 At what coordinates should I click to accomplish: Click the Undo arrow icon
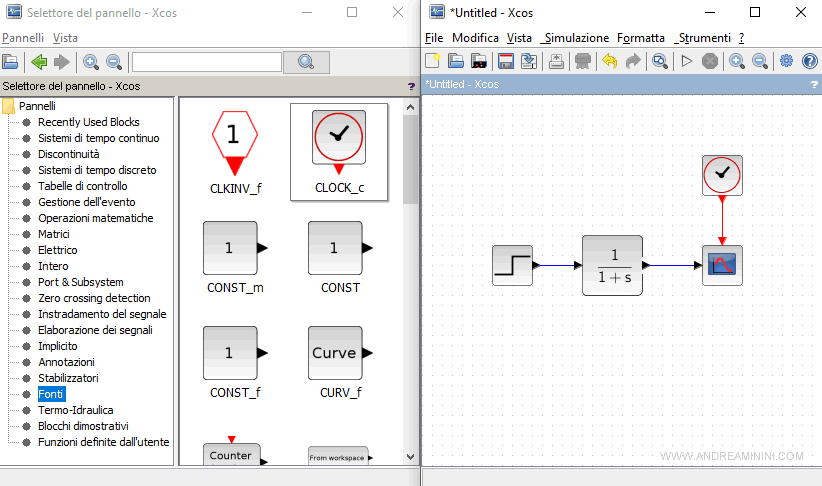tap(610, 61)
